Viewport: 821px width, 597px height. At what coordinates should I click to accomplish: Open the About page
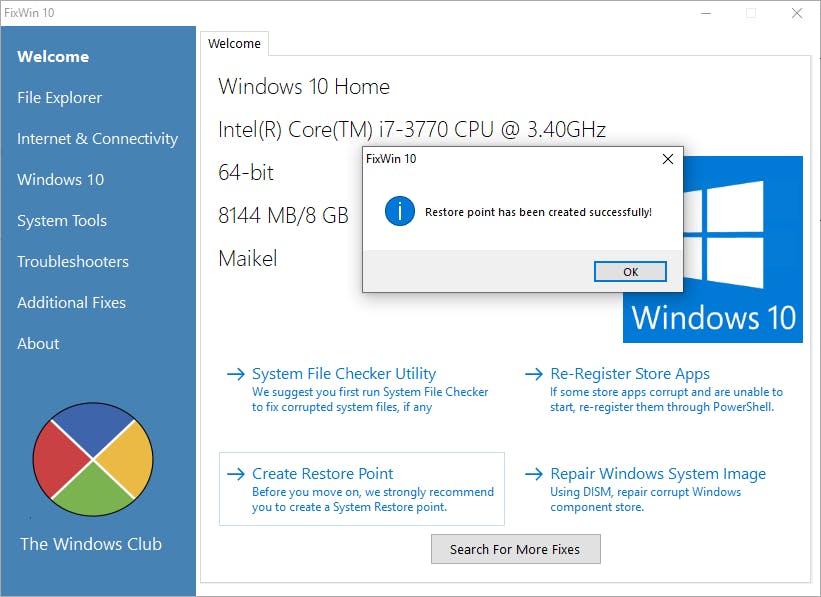pyautogui.click(x=38, y=344)
